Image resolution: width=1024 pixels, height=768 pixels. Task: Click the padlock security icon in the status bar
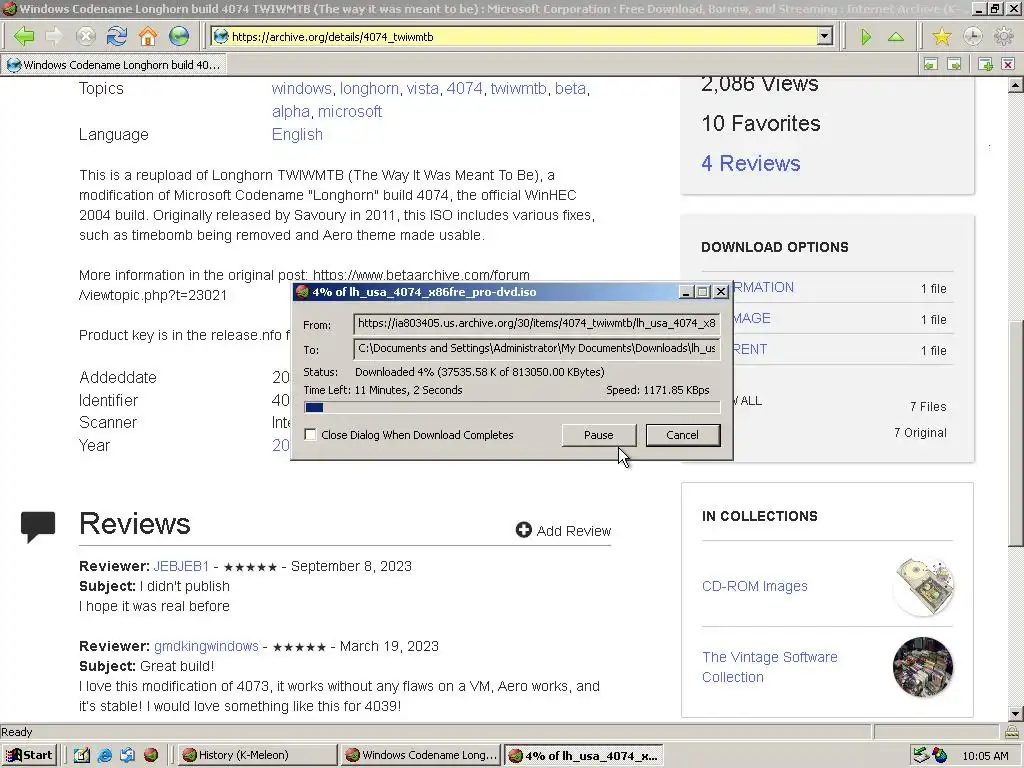coord(1012,731)
